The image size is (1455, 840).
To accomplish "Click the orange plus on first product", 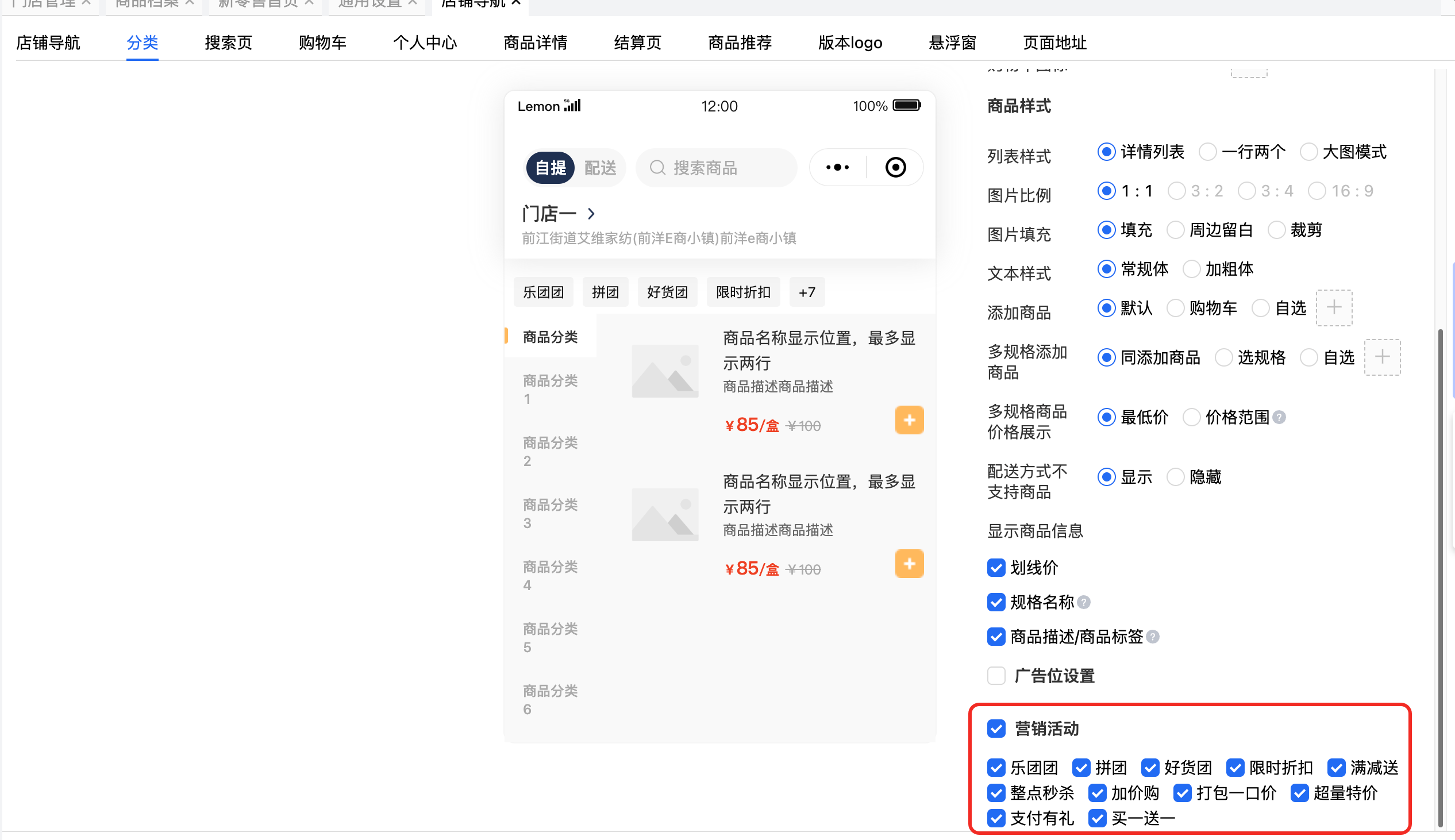I will [909, 420].
